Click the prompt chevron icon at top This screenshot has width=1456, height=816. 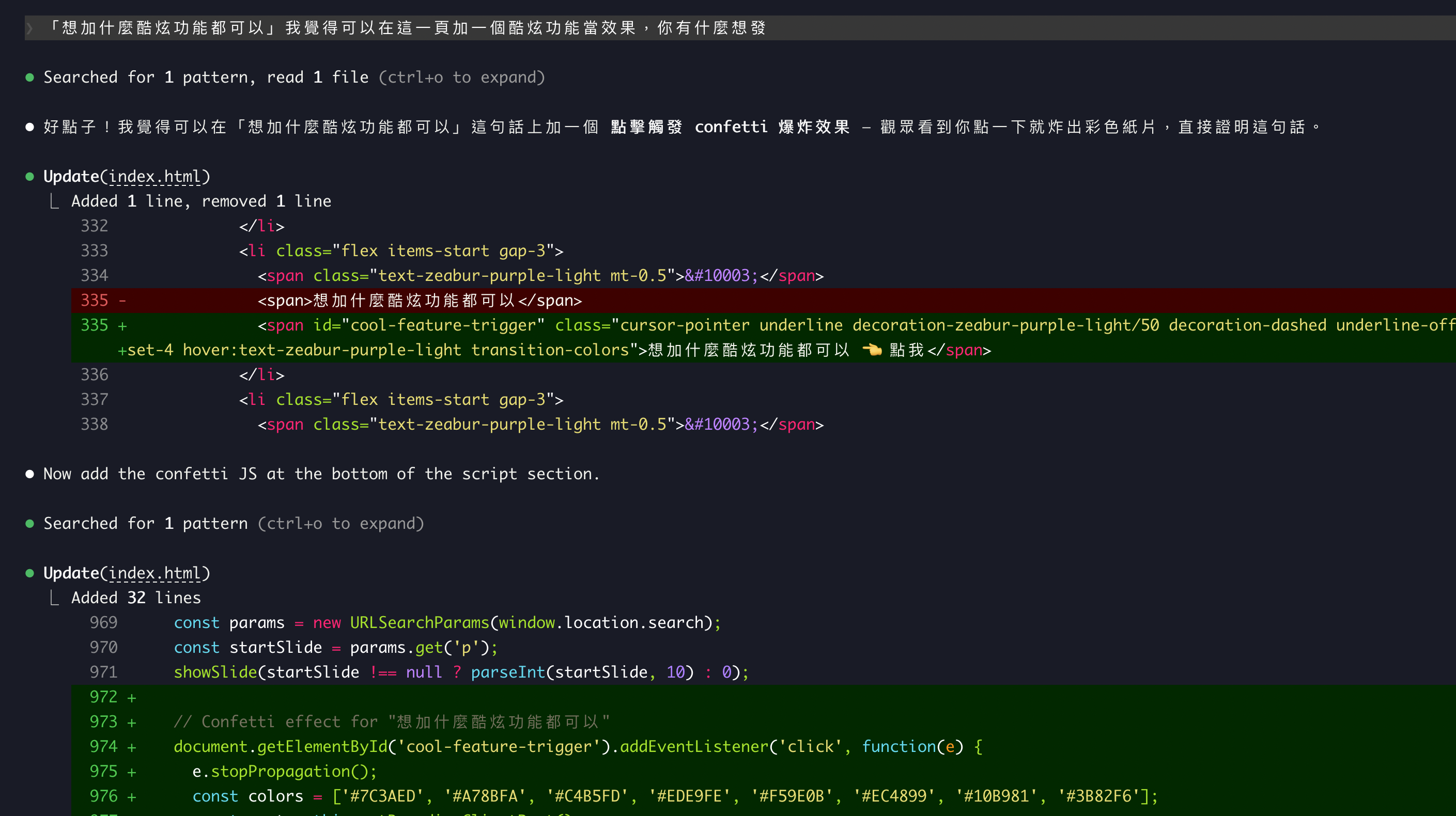point(30,28)
